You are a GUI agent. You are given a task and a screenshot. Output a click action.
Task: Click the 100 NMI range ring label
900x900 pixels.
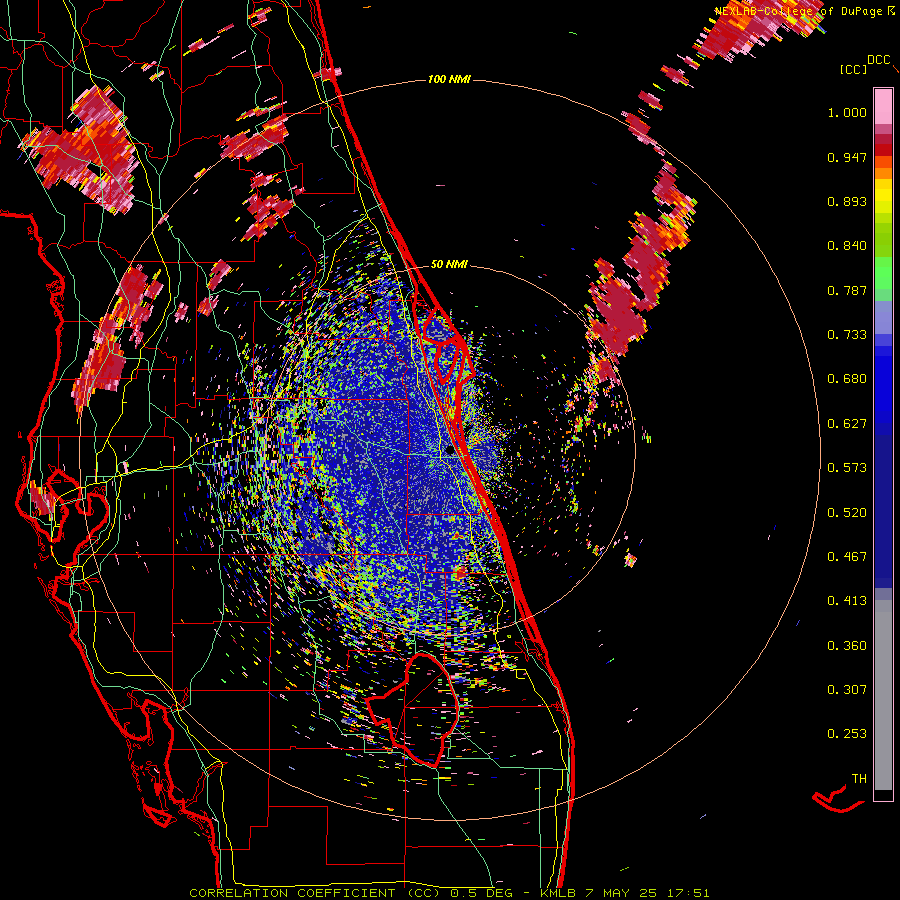click(x=449, y=79)
